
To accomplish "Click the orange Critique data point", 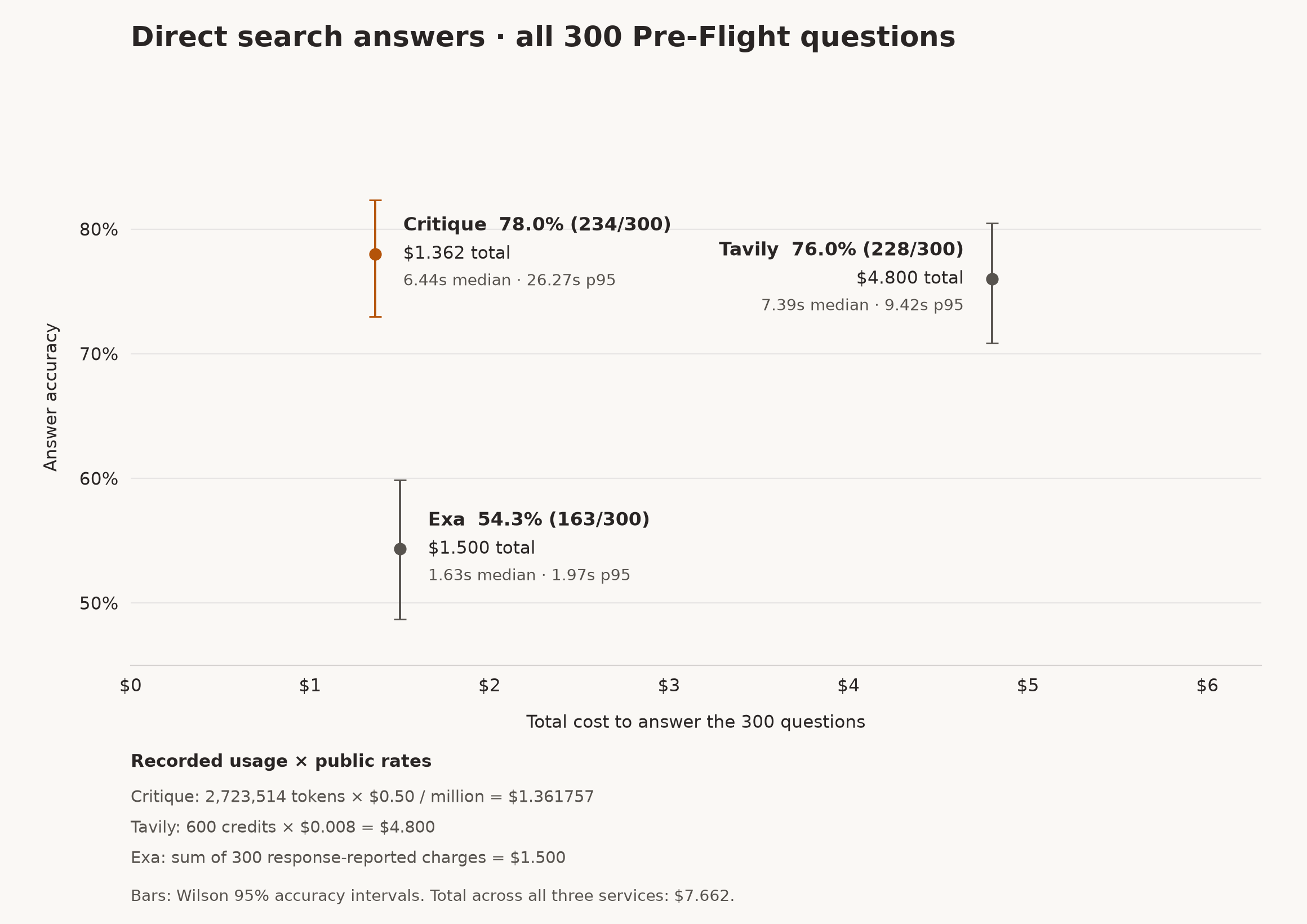I will coord(375,255).
